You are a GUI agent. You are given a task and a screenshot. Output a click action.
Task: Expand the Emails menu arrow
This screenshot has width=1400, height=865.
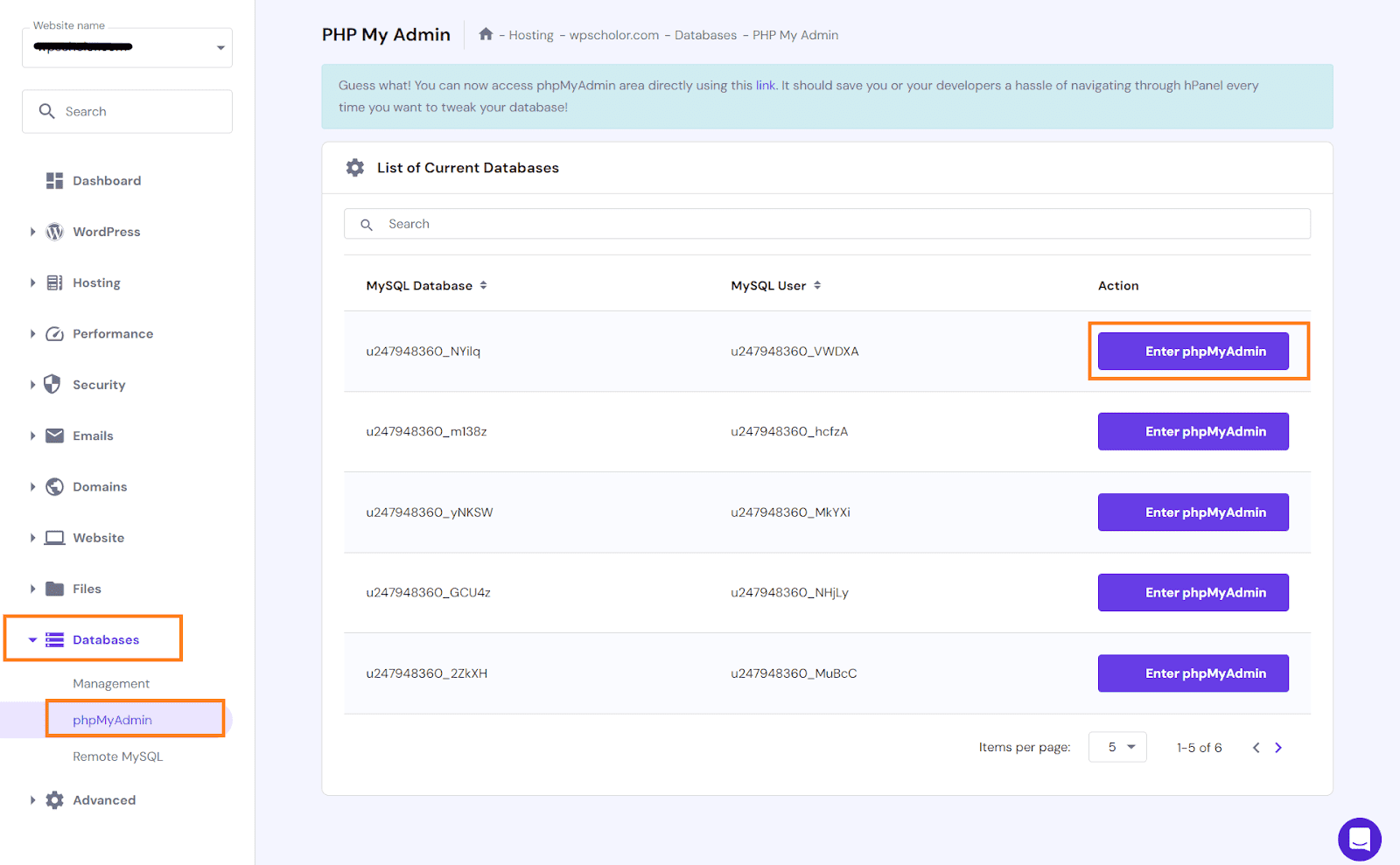[32, 436]
